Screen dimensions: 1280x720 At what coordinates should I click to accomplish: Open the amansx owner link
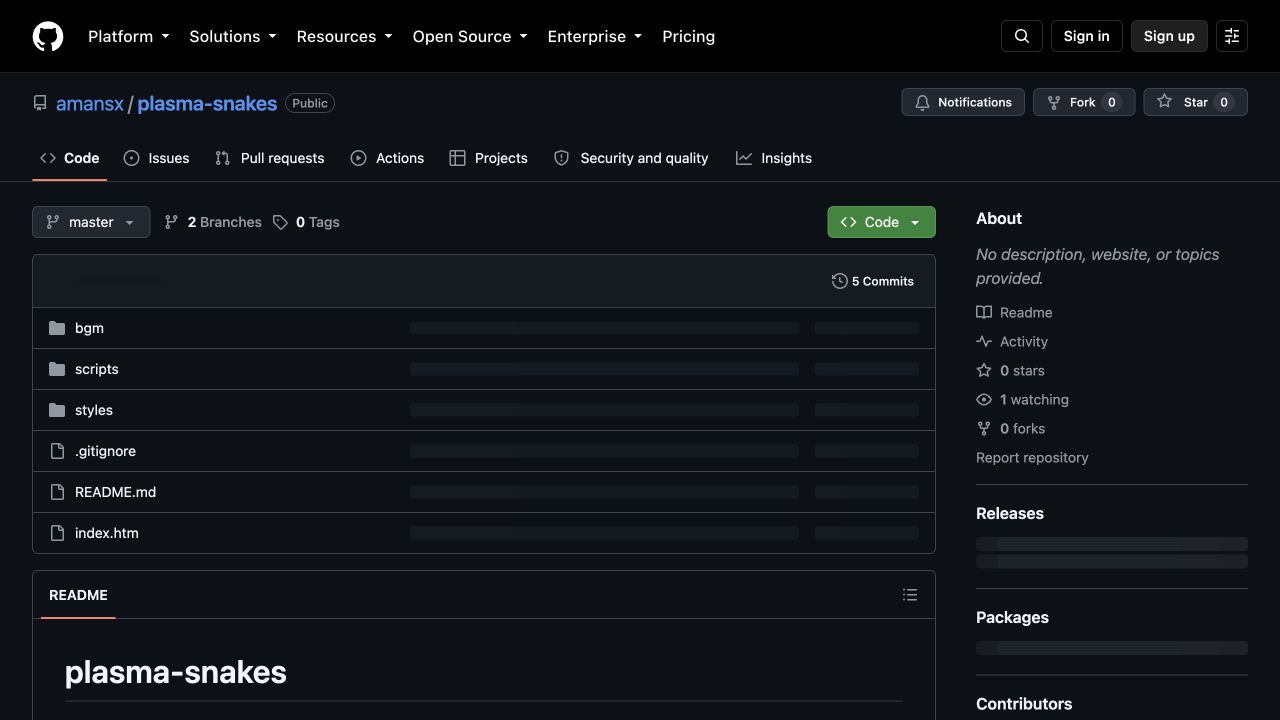(x=90, y=103)
